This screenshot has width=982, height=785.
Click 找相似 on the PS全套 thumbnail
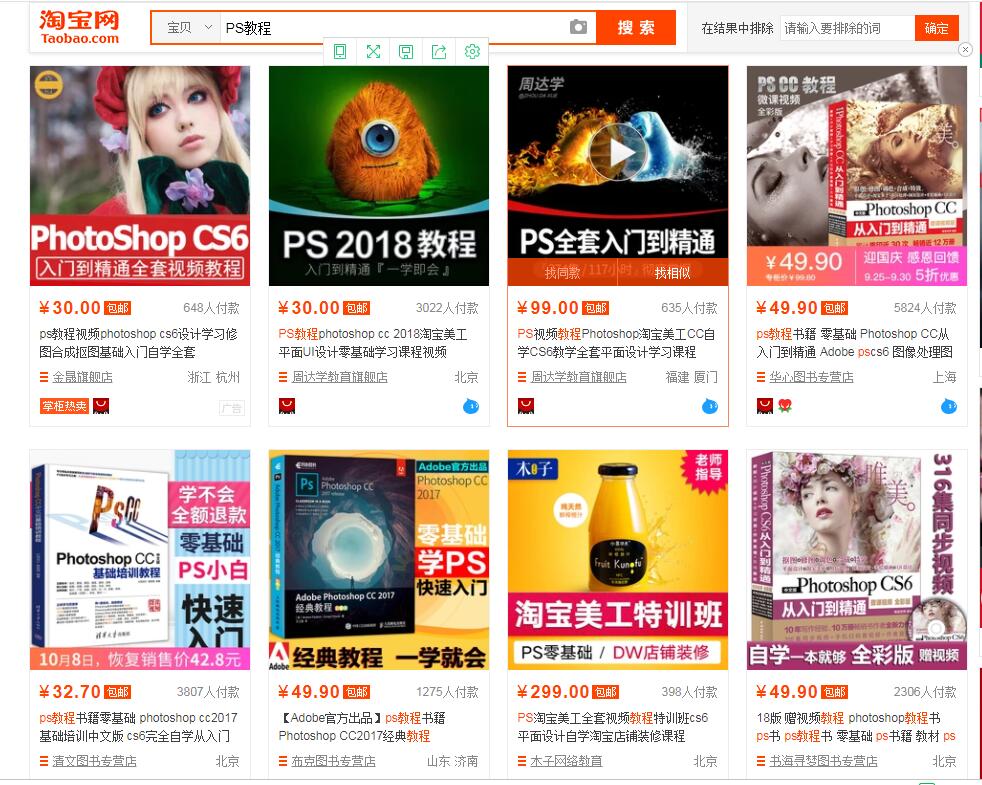click(x=673, y=273)
